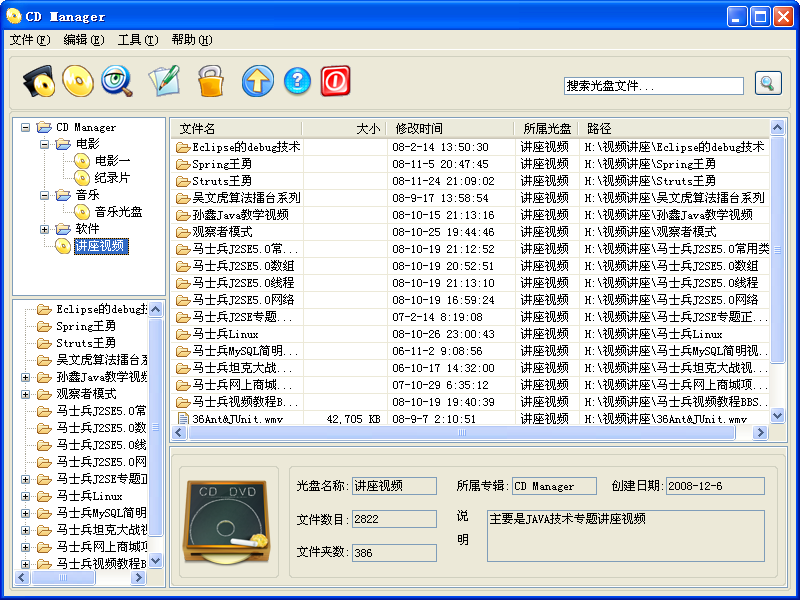
Task: Click the CD Manager root folder icon
Action: (44, 127)
